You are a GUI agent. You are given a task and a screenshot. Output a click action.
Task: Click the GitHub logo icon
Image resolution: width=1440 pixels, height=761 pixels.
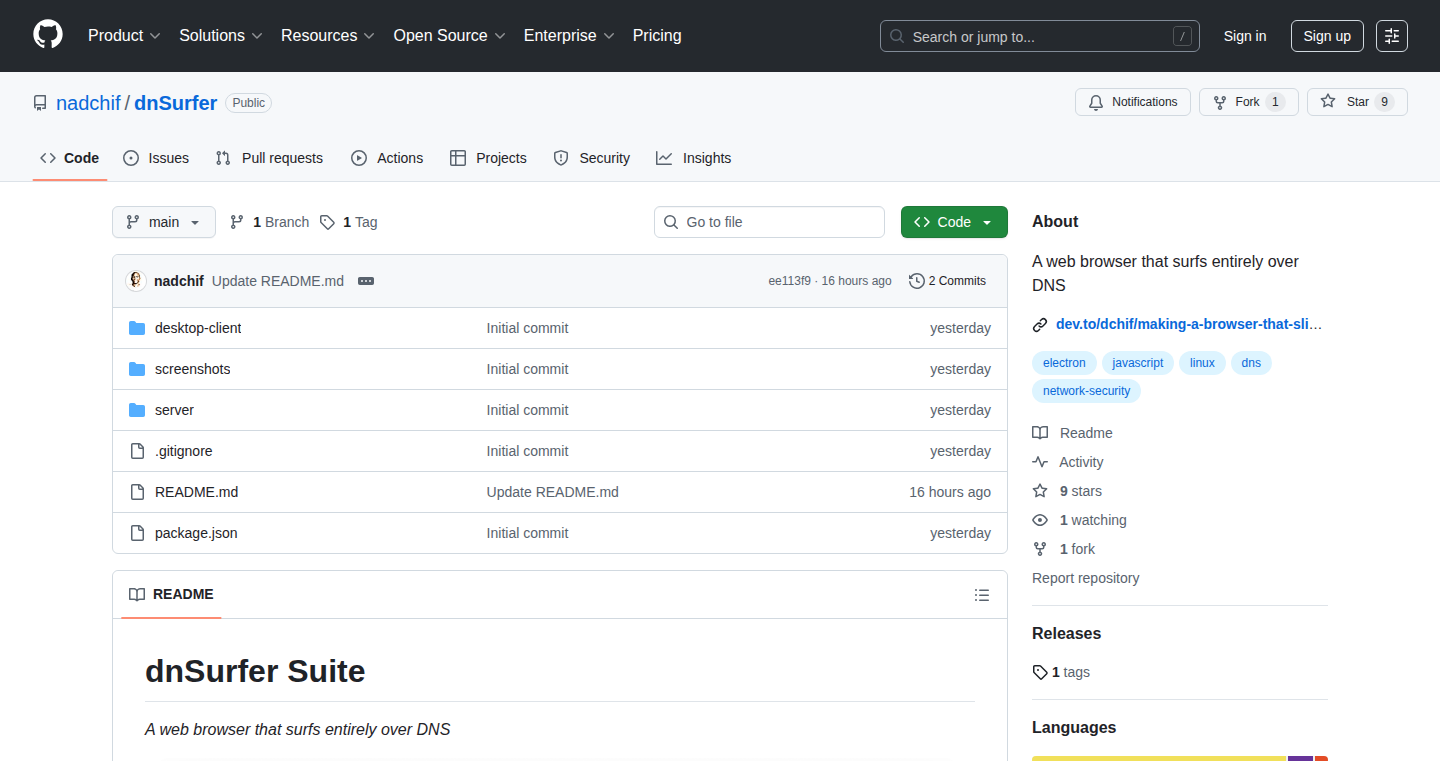[x=48, y=35]
